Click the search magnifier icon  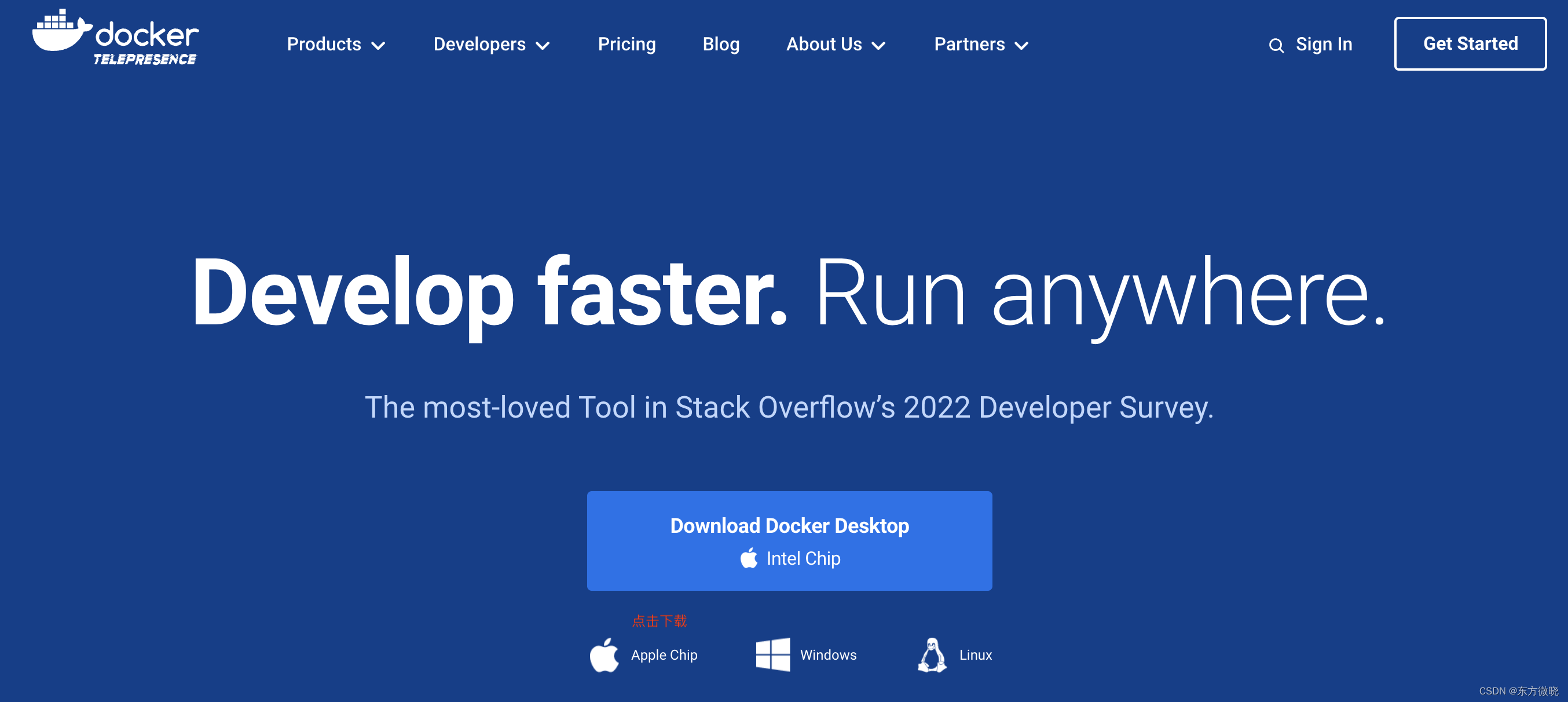tap(1276, 46)
